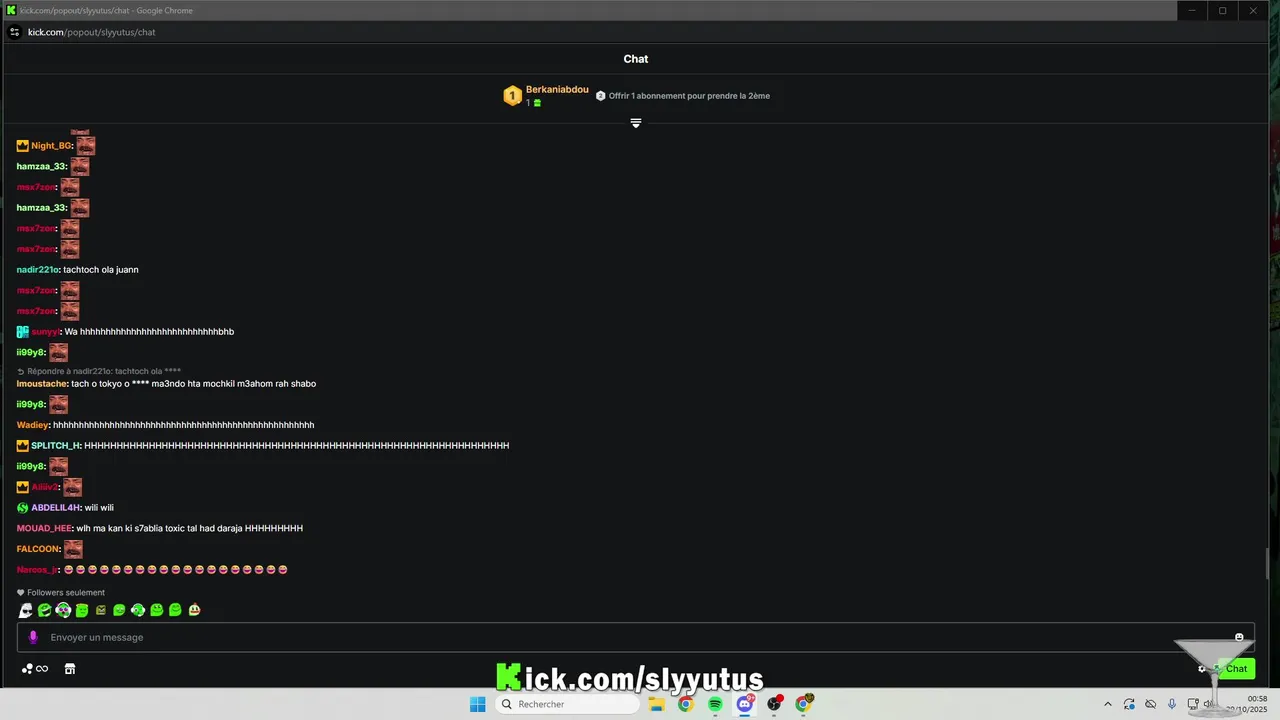
Task: Open Windows Start menu
Action: click(x=477, y=704)
